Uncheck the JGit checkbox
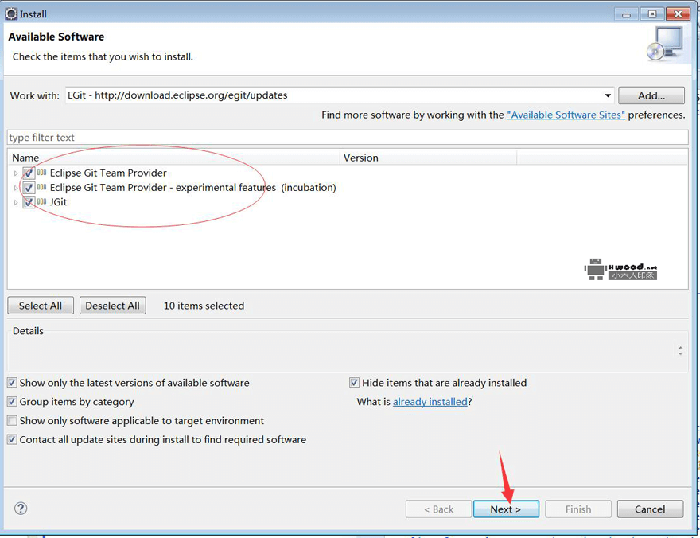700x538 pixels. coord(29,202)
